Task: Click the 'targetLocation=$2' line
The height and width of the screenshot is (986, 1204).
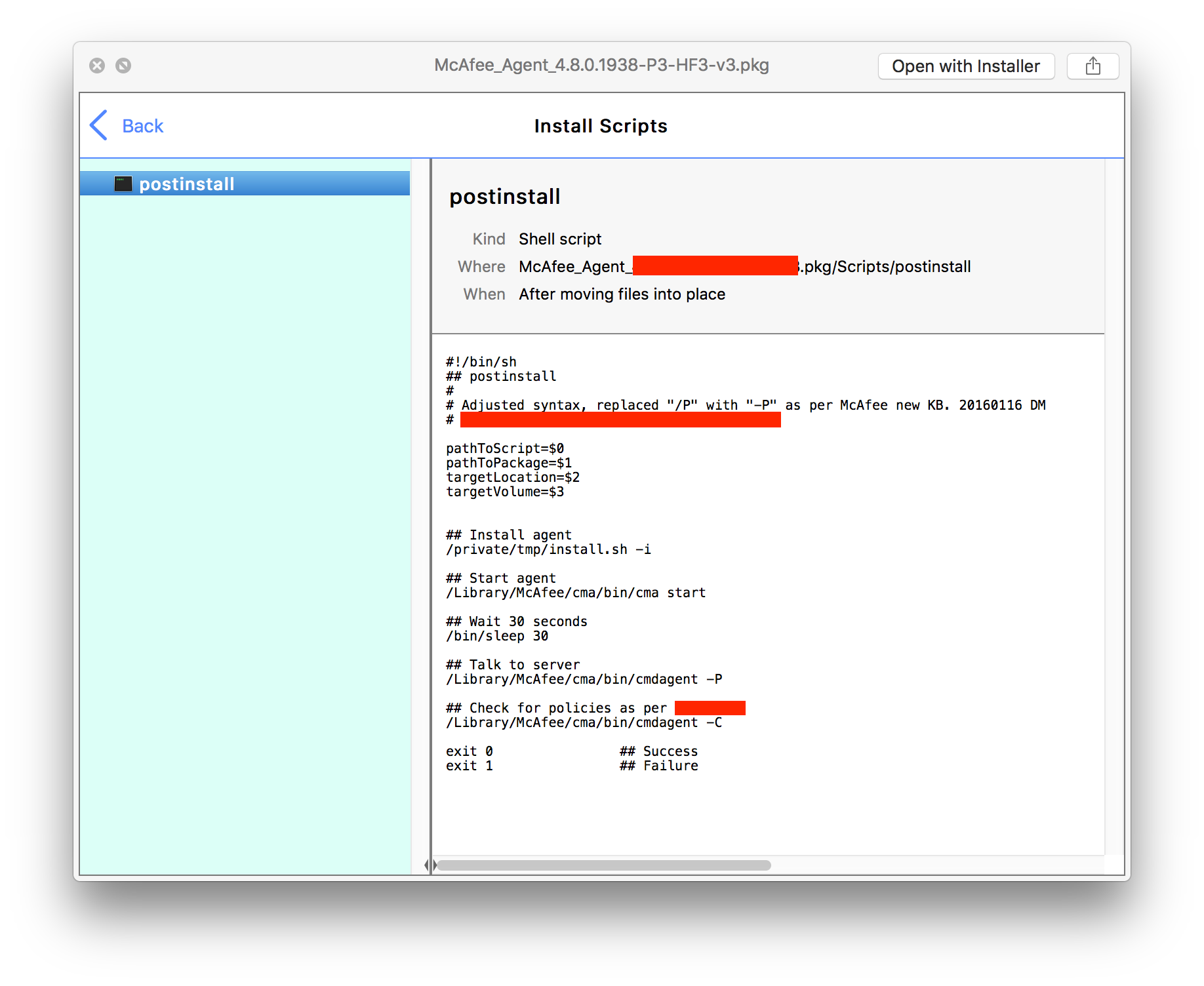Action: pyautogui.click(x=513, y=477)
